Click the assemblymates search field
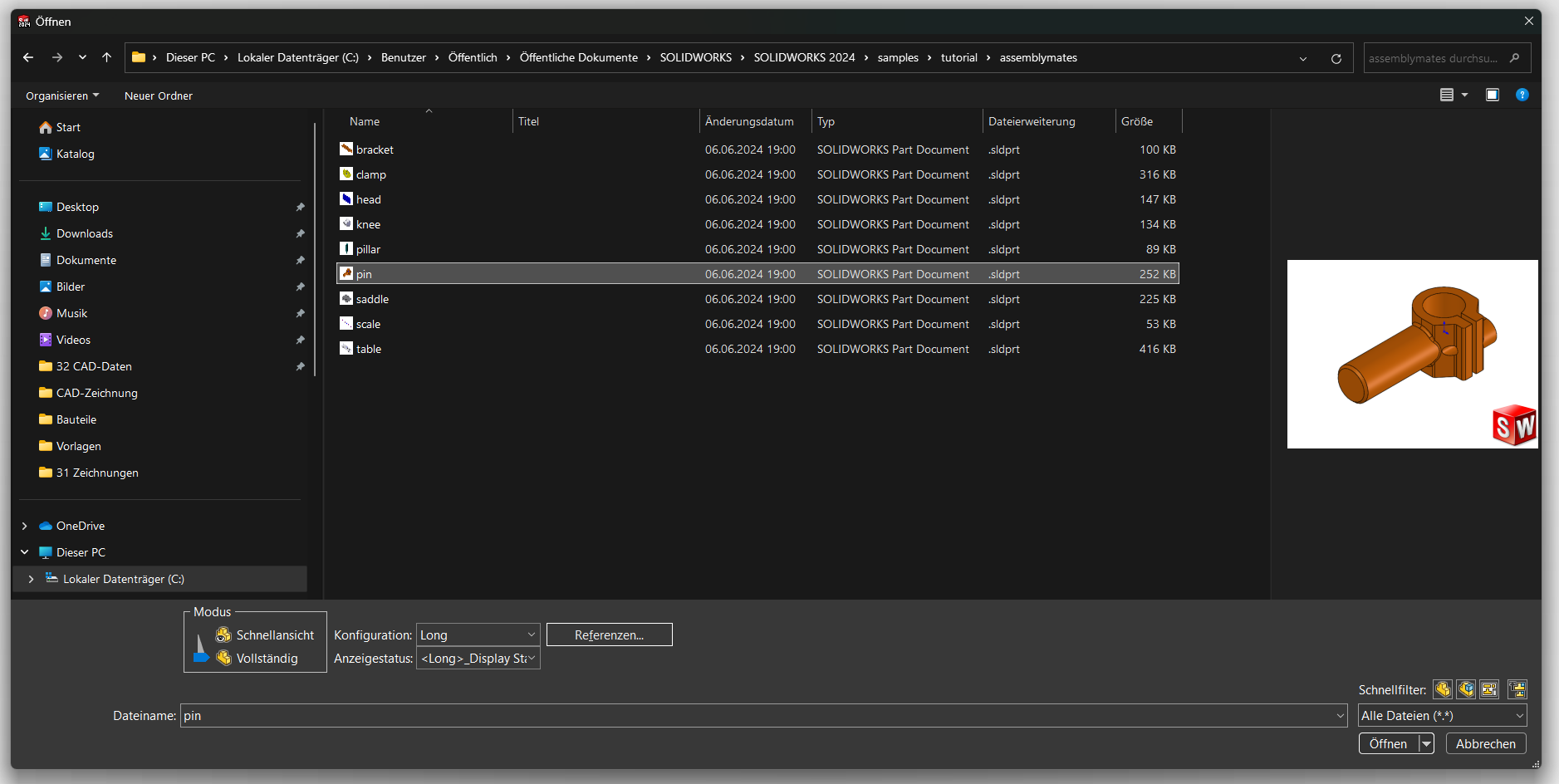The height and width of the screenshot is (784, 1559). (1447, 58)
